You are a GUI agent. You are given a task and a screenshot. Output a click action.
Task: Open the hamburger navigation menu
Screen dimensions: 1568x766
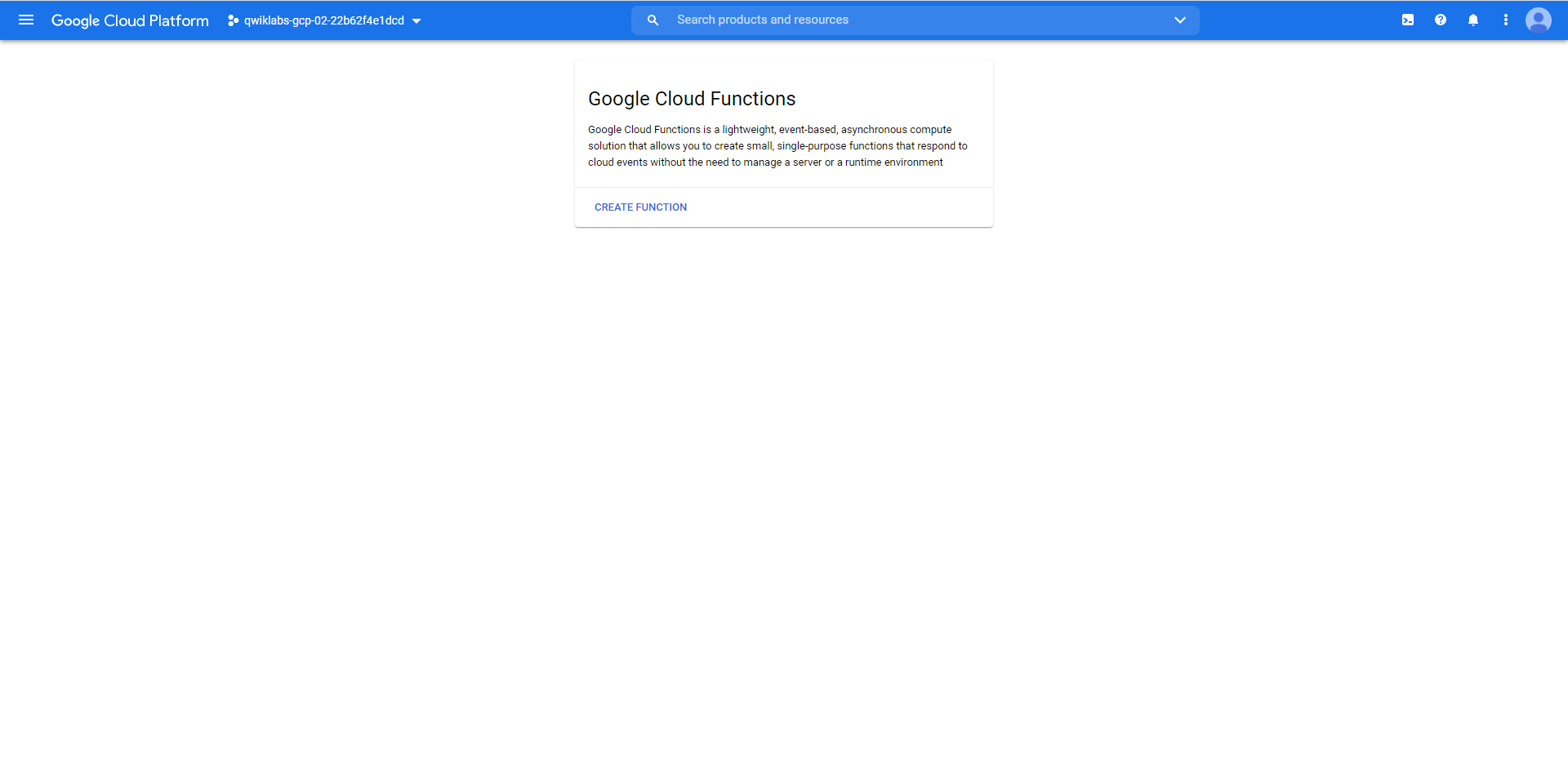pos(26,20)
